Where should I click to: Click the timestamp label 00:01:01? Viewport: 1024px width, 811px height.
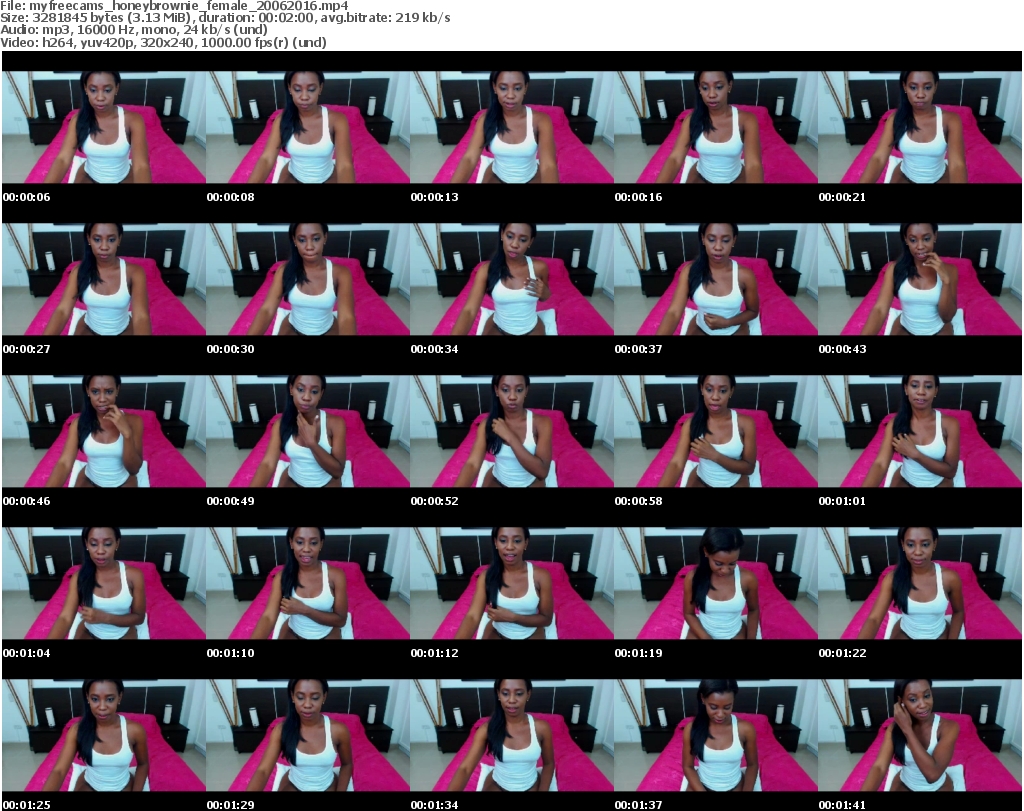[x=842, y=501]
